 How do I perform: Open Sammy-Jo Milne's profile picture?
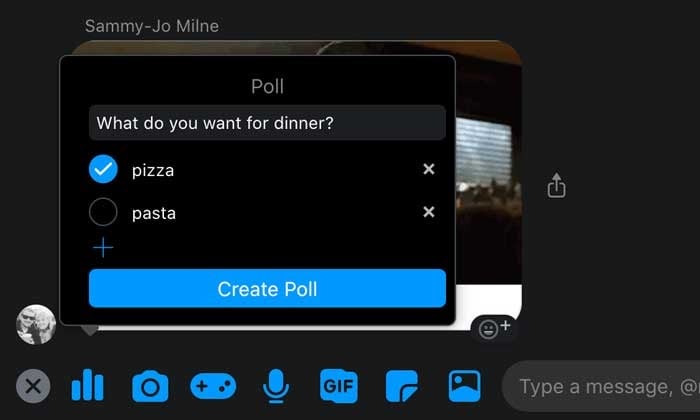(36, 324)
